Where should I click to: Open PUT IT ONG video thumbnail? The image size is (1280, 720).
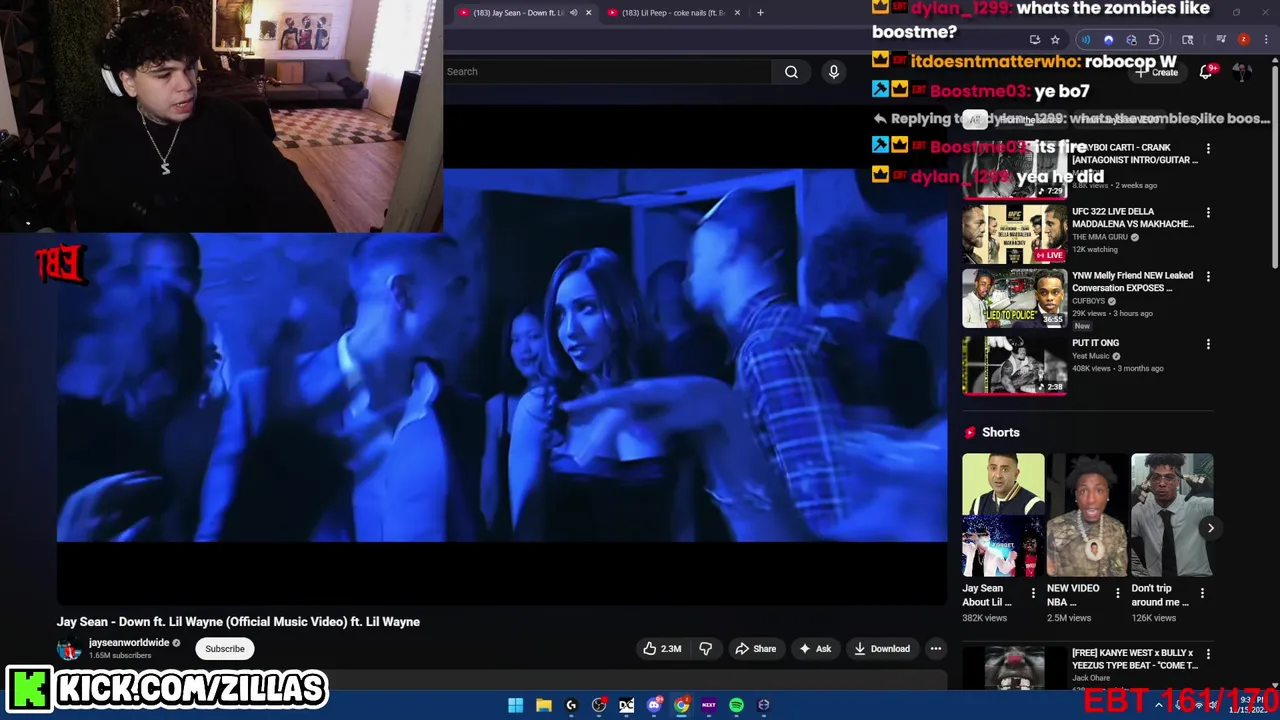tap(1015, 365)
